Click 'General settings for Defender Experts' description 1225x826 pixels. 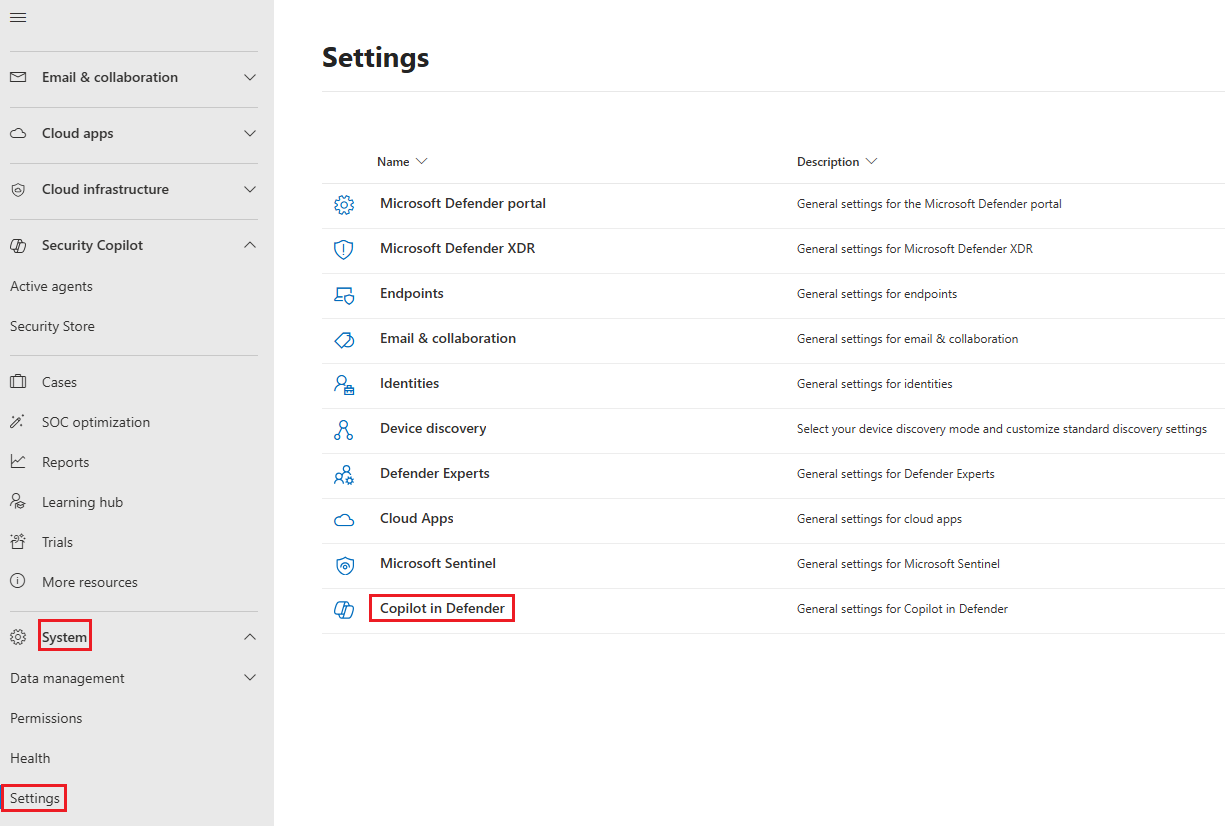[896, 473]
